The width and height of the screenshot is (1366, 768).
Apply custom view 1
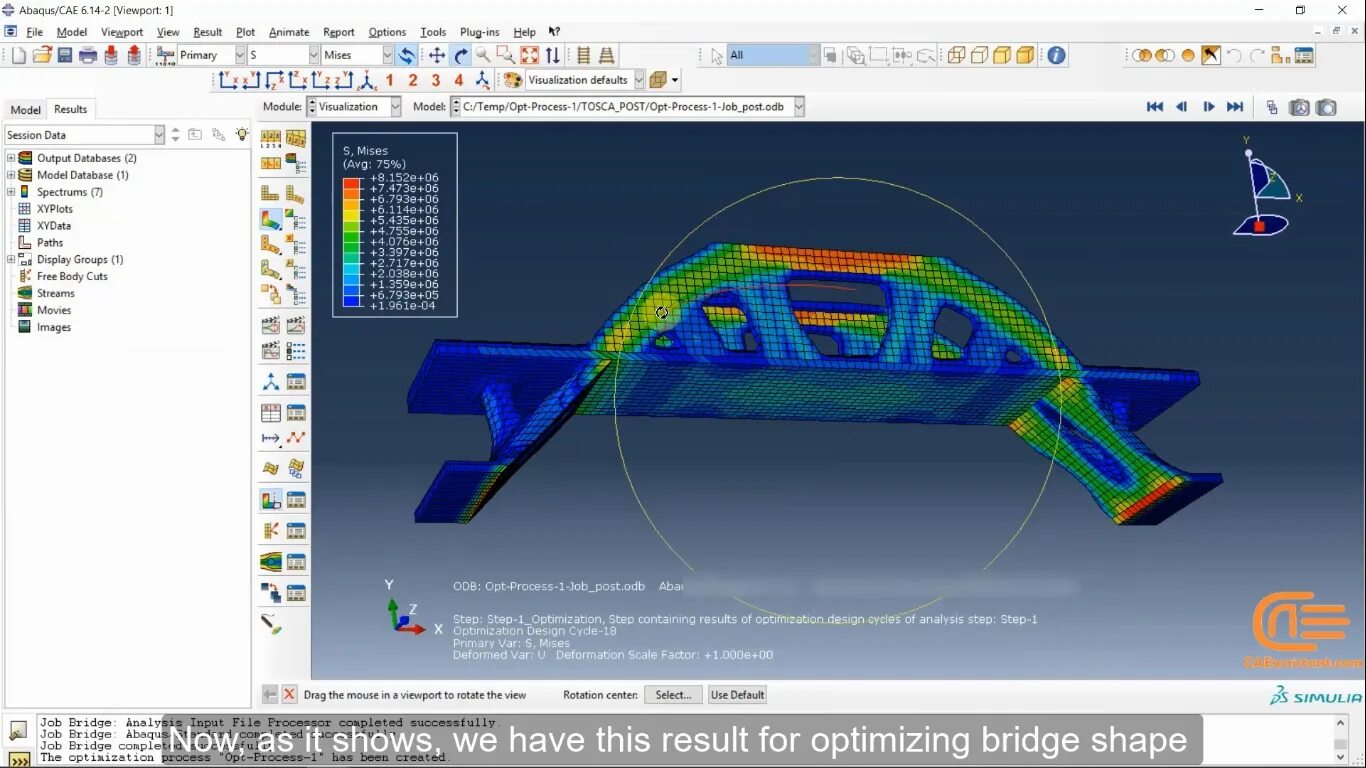coord(389,80)
